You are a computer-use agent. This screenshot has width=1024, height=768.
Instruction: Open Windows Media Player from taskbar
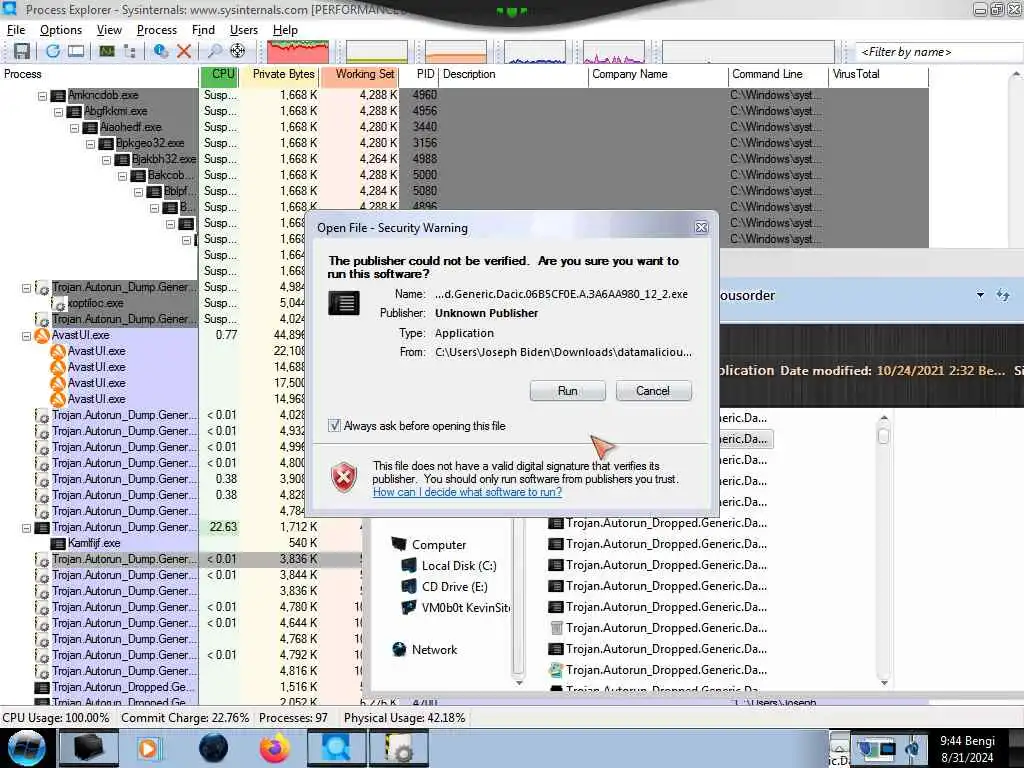pos(148,748)
